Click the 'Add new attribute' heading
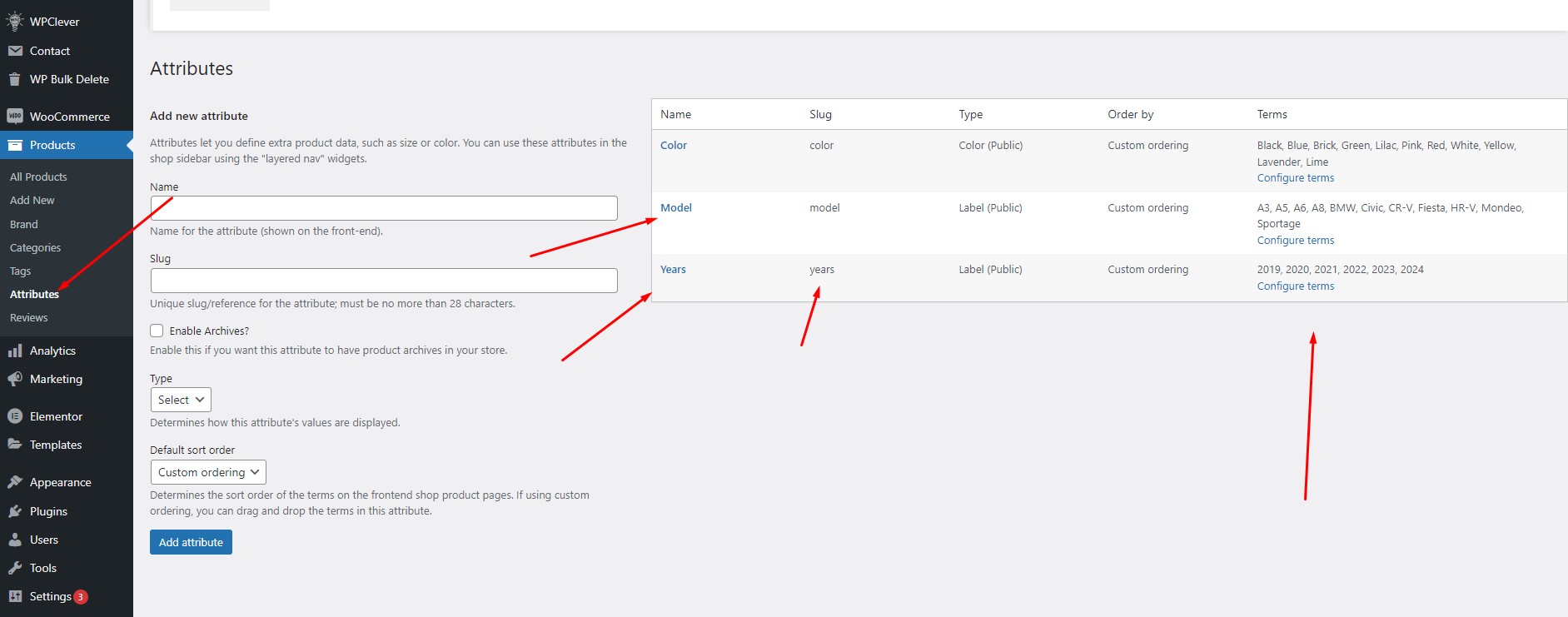 (199, 116)
